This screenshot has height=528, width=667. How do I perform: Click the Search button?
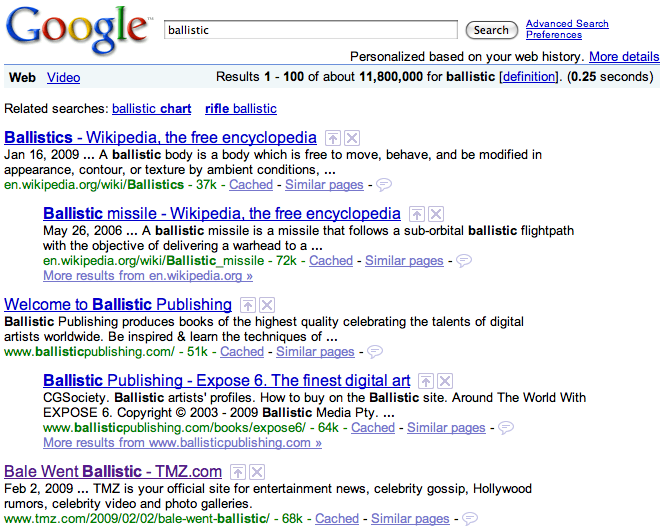click(491, 30)
